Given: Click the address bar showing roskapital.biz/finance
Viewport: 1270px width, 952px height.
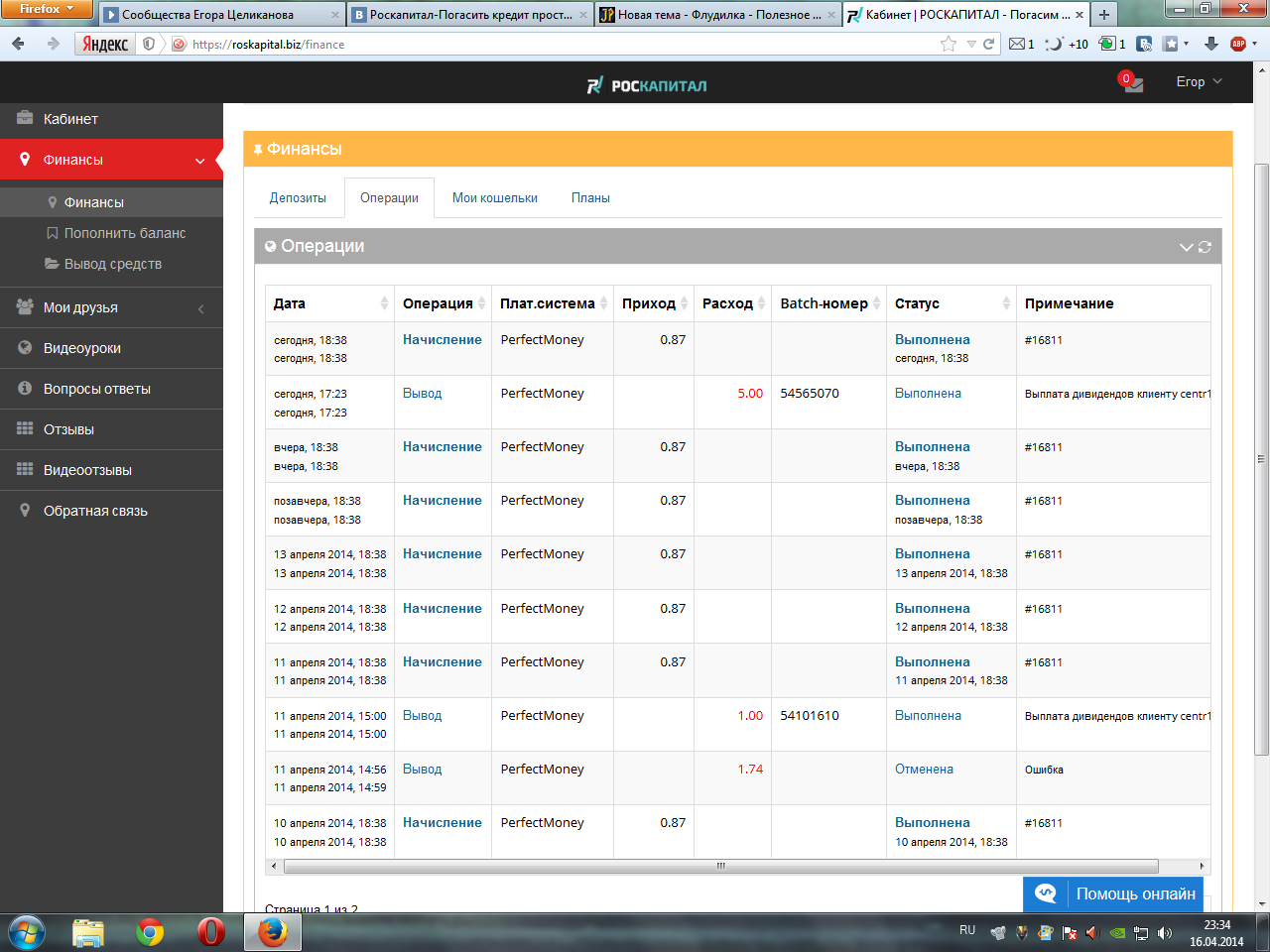Looking at the screenshot, I should (x=556, y=44).
